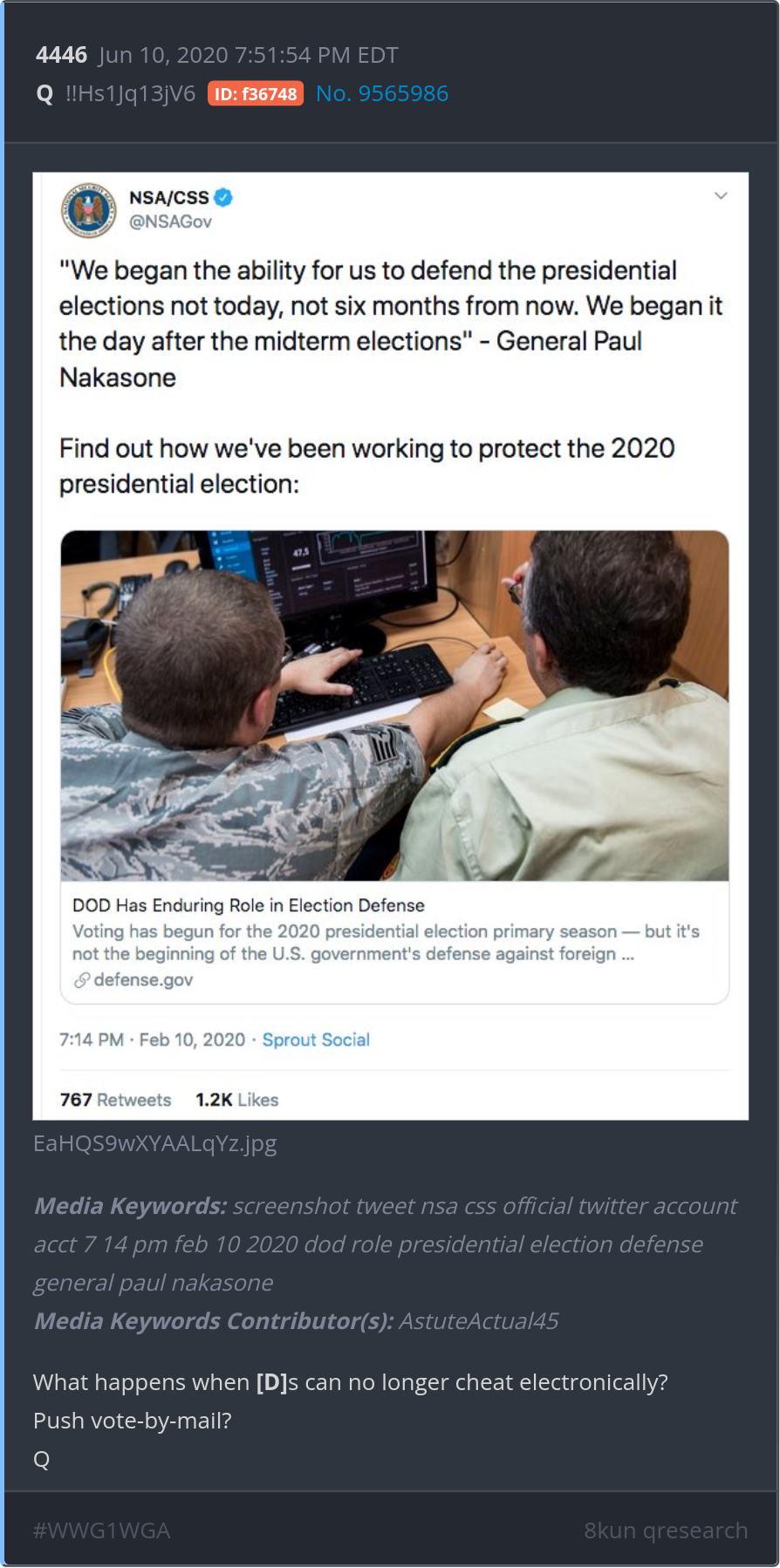Click the tweet timestamp 7:14 PM Feb 10, 2020

click(x=152, y=1040)
